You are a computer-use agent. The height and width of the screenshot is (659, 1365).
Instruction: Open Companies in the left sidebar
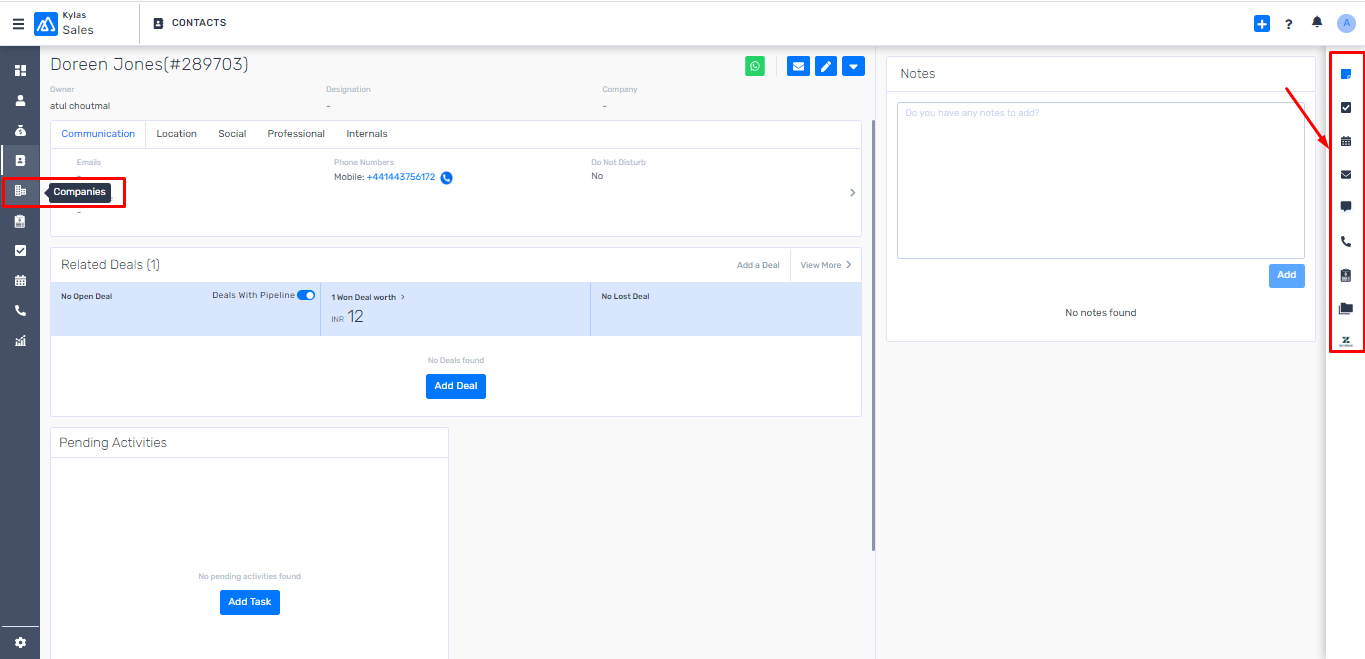click(20, 191)
